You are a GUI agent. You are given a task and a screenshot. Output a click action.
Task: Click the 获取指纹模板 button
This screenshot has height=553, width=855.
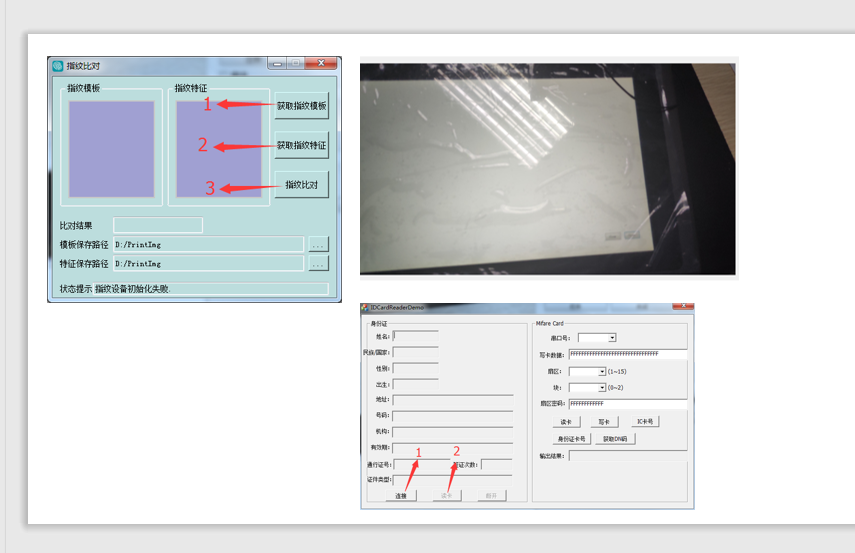click(302, 106)
